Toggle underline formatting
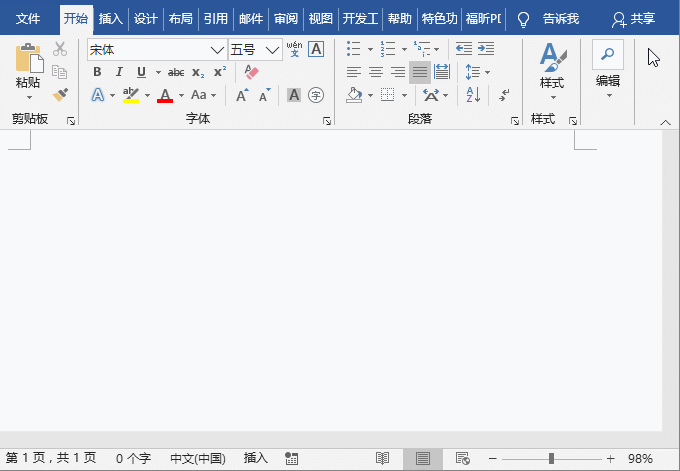Image resolution: width=680 pixels, height=471 pixels. [141, 72]
